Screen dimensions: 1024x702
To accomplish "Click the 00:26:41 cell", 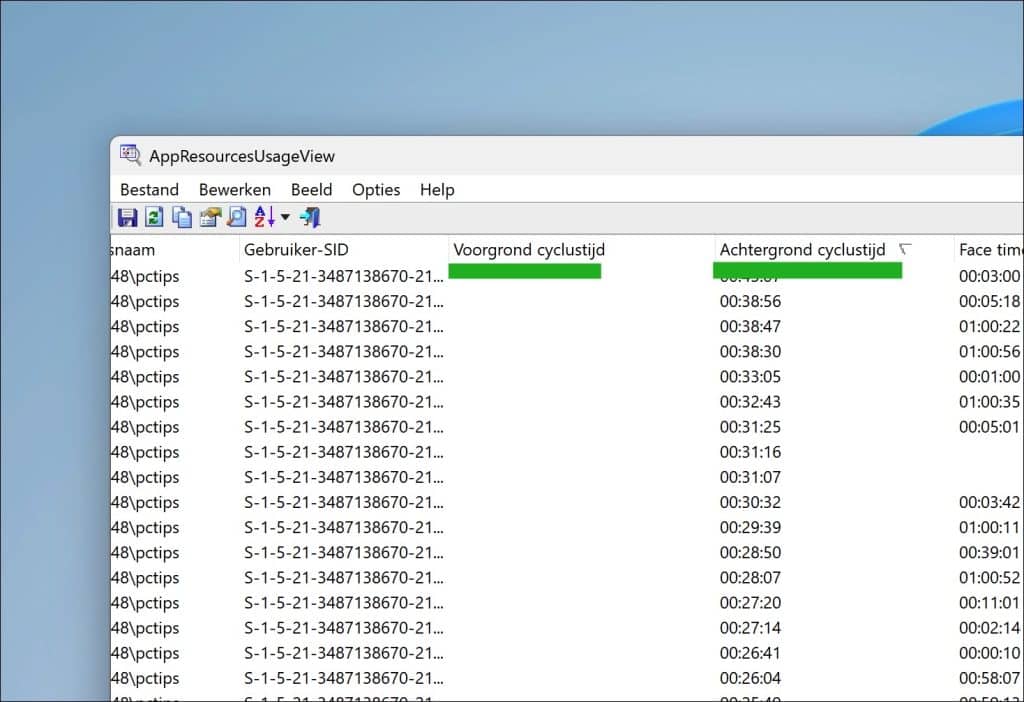I will 750,653.
